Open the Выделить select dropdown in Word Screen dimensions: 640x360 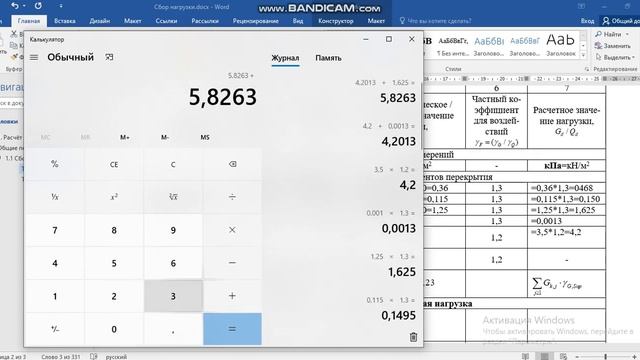(x=615, y=58)
